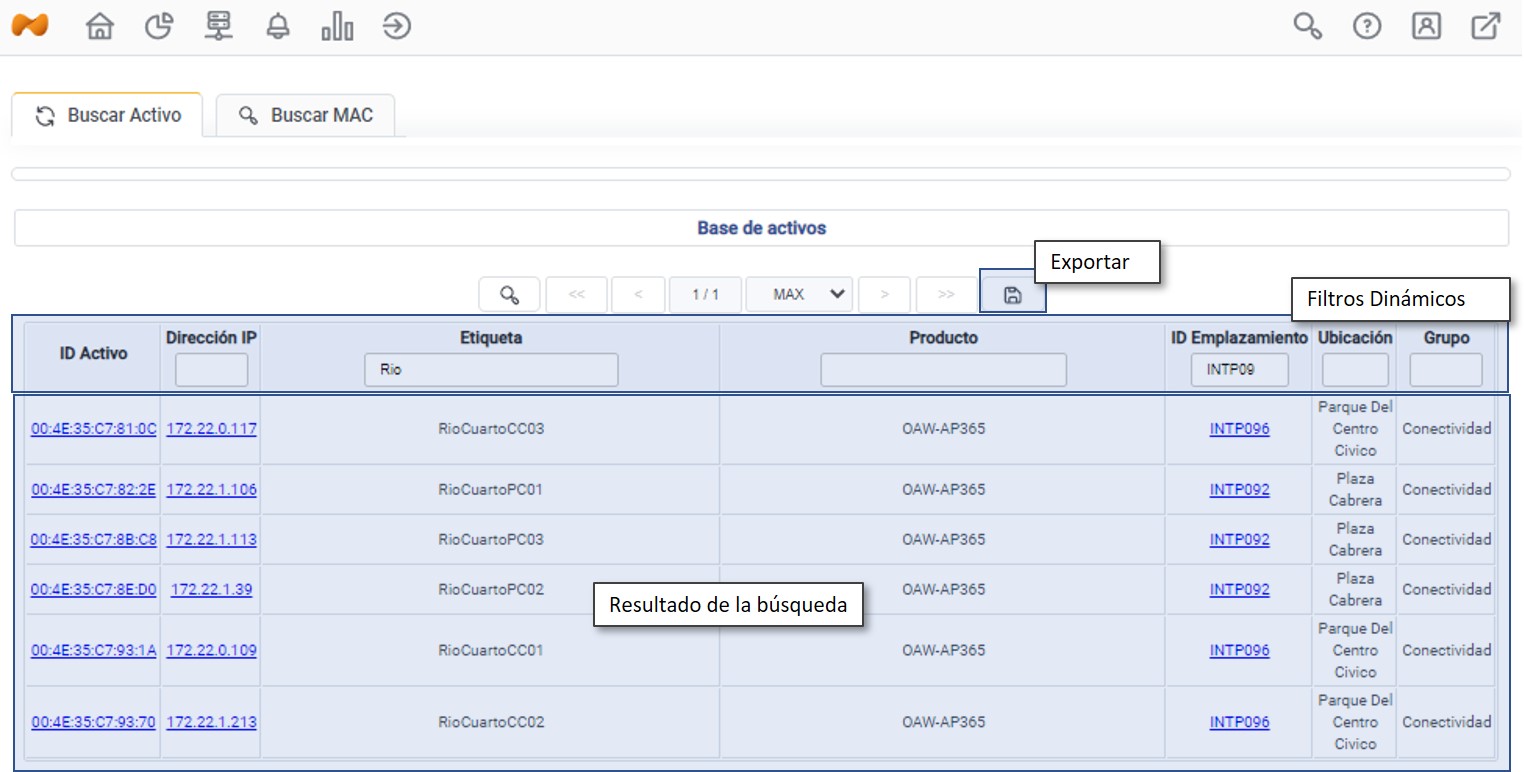The height and width of the screenshot is (772, 1524).
Task: Open the pie chart dashboard icon
Action: [158, 27]
